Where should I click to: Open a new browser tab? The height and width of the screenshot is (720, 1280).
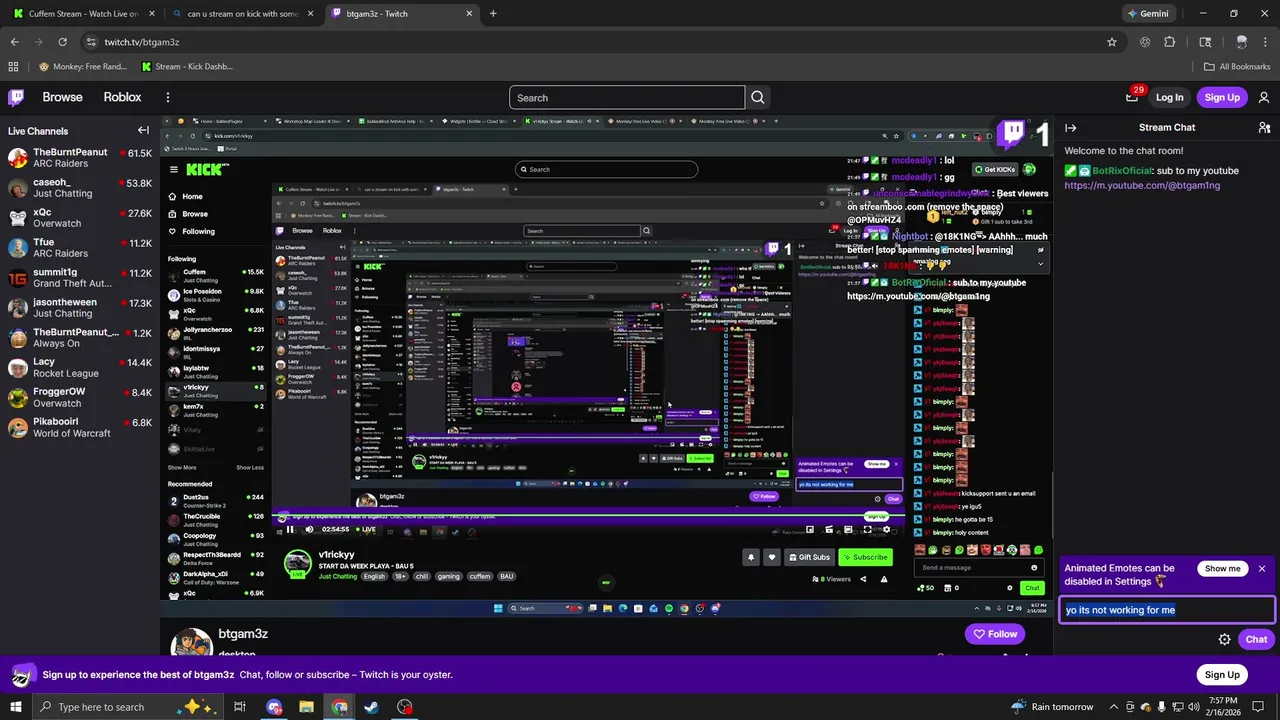pyautogui.click(x=493, y=14)
